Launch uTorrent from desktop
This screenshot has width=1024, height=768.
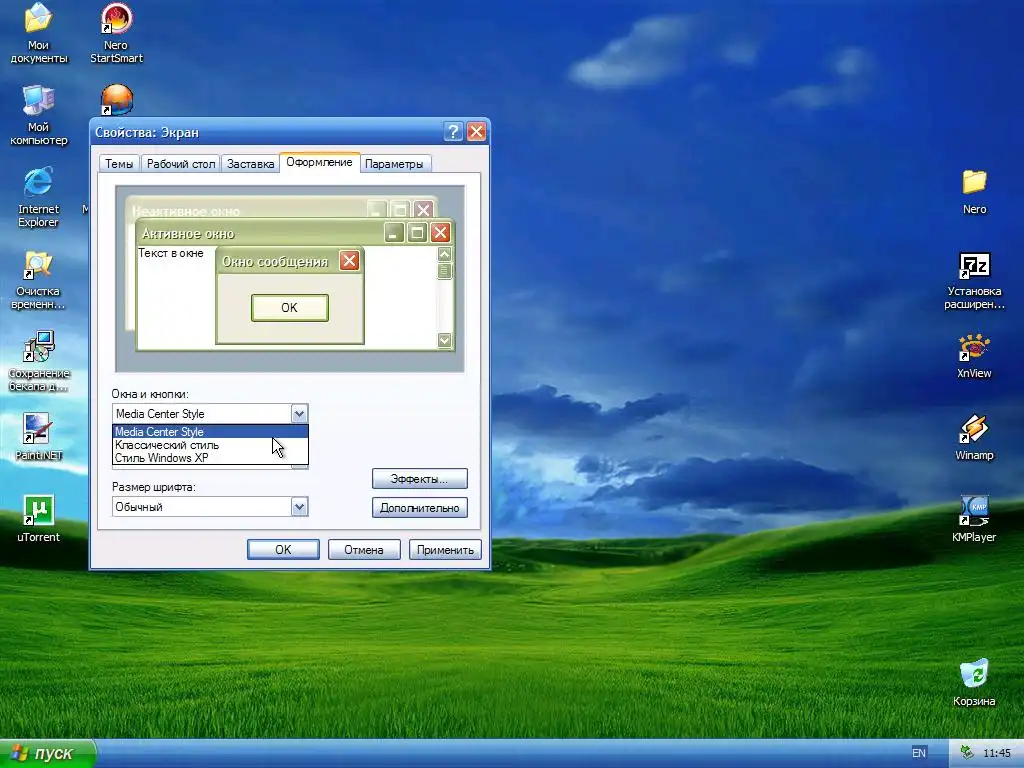pos(39,519)
